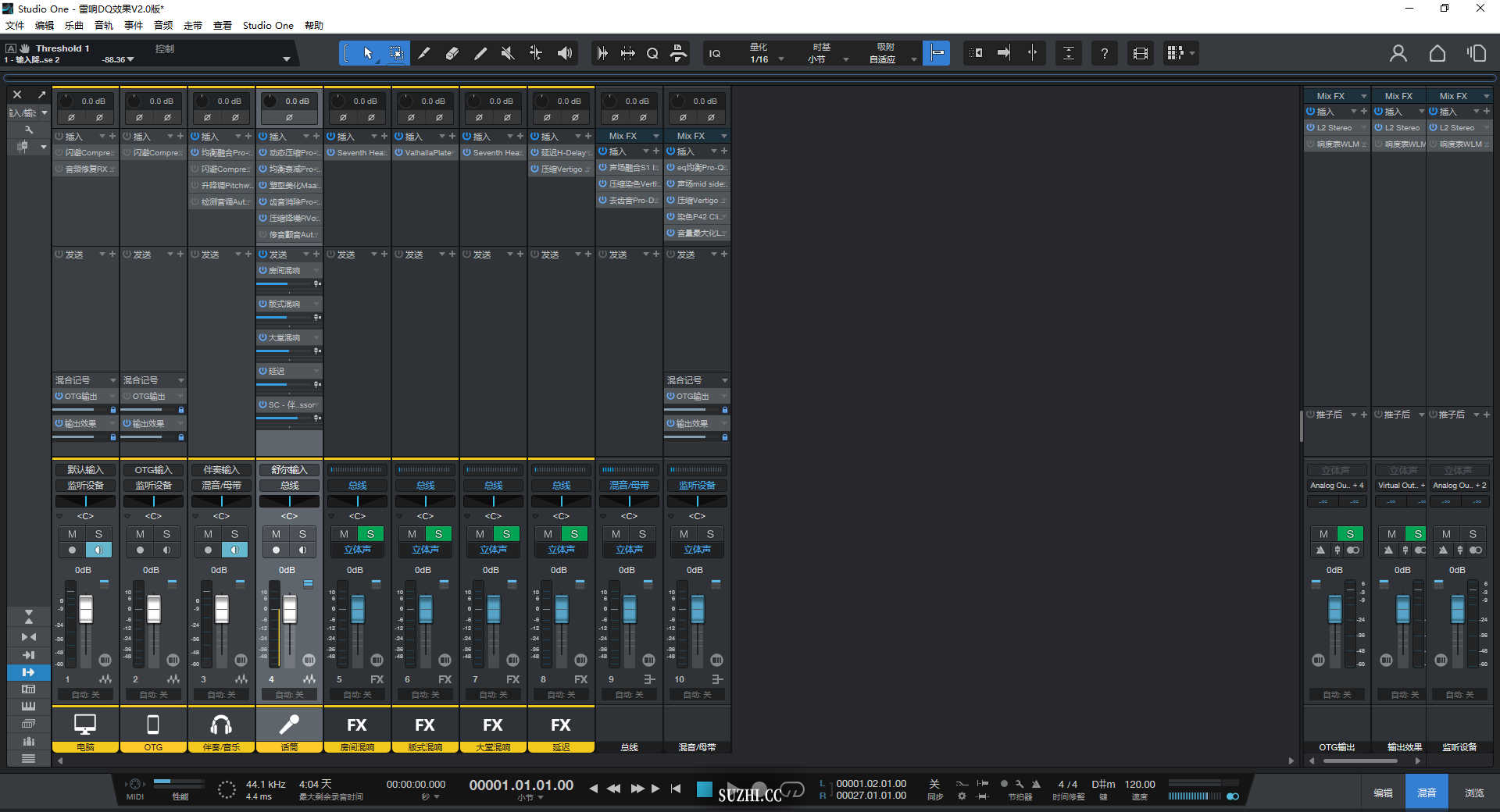This screenshot has height=812, width=1500.
Task: Solo channel 2 OTG
Action: pyautogui.click(x=166, y=534)
